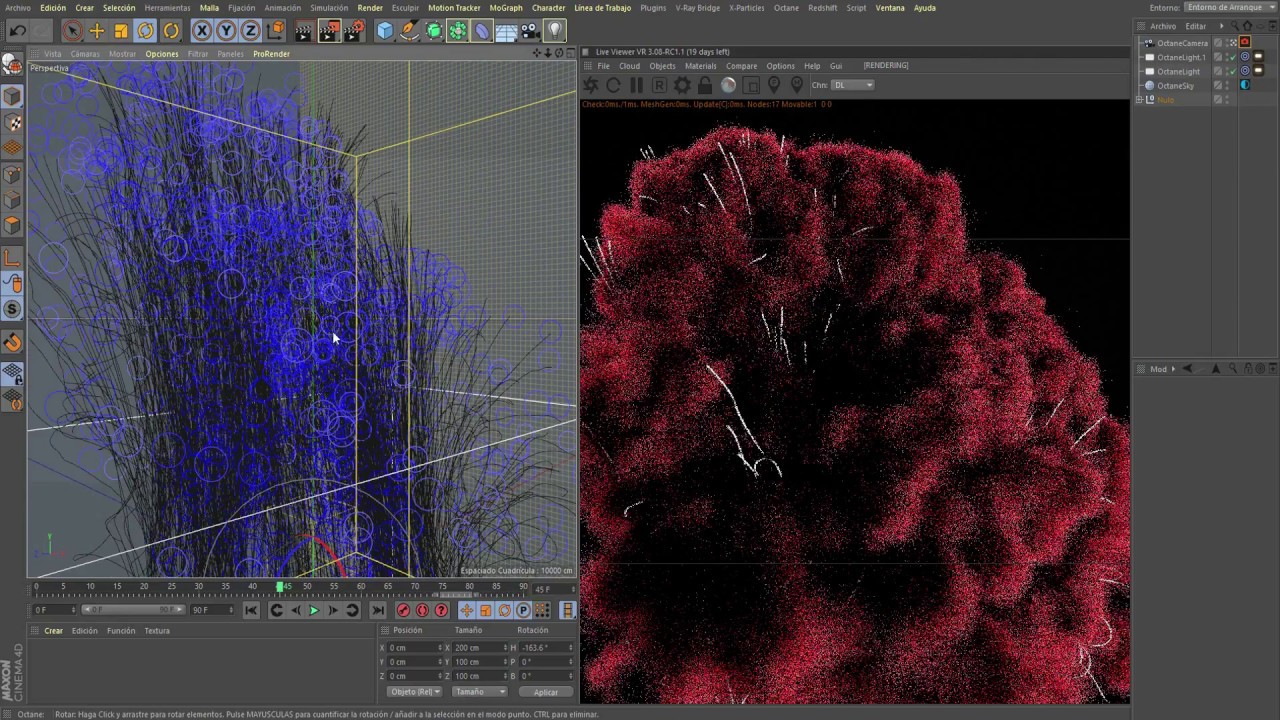Click the preview range slider bar
Screen dimensions: 1280x720
click(132, 610)
